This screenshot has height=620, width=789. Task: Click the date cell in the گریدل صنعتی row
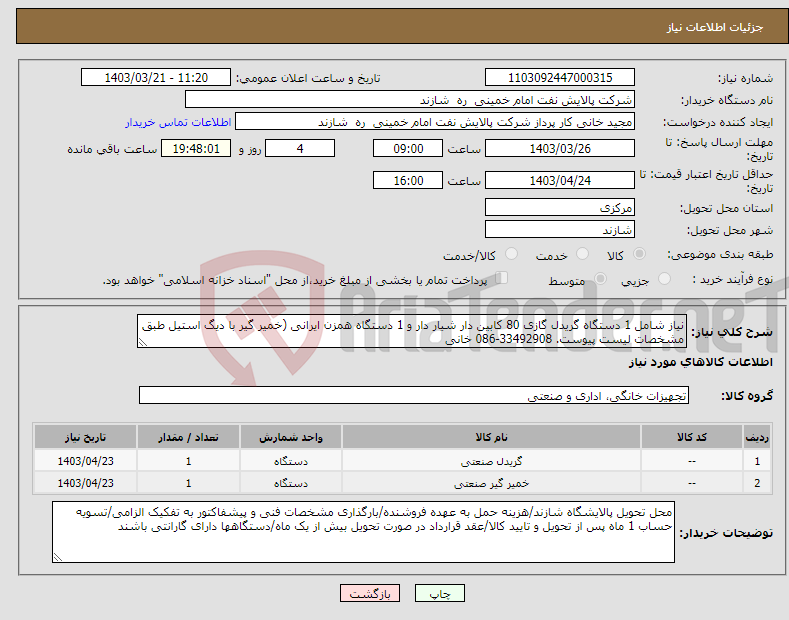[86, 461]
